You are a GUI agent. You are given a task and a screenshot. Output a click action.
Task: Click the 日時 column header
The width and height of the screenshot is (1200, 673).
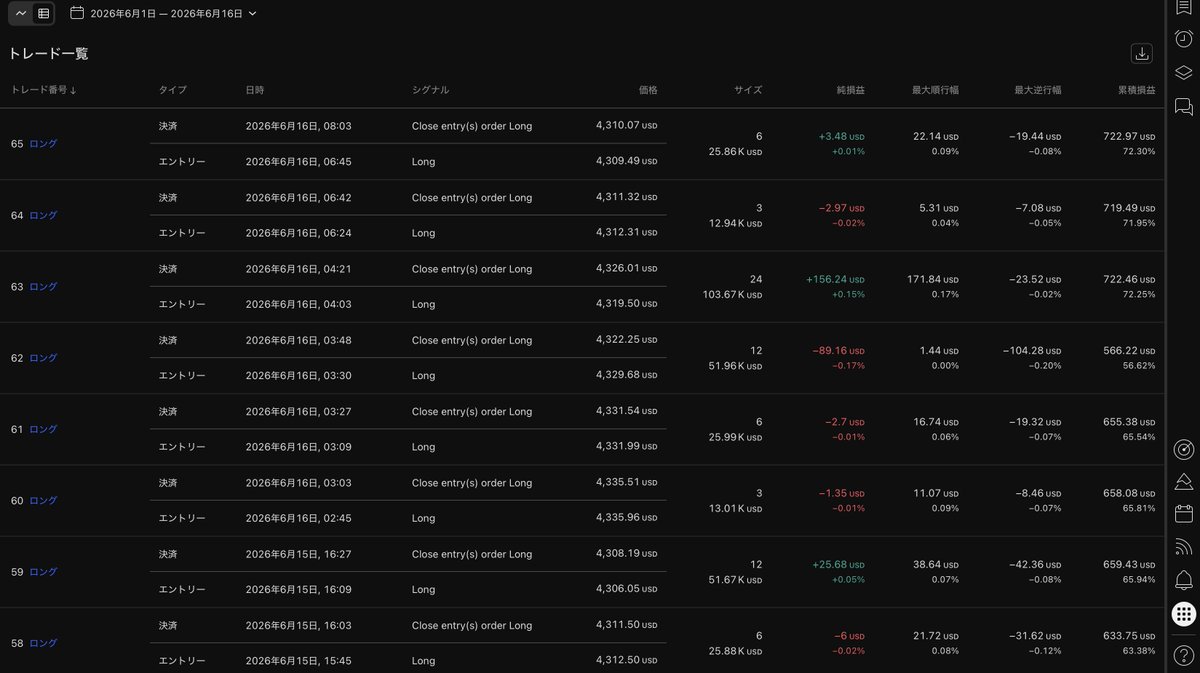click(x=255, y=90)
